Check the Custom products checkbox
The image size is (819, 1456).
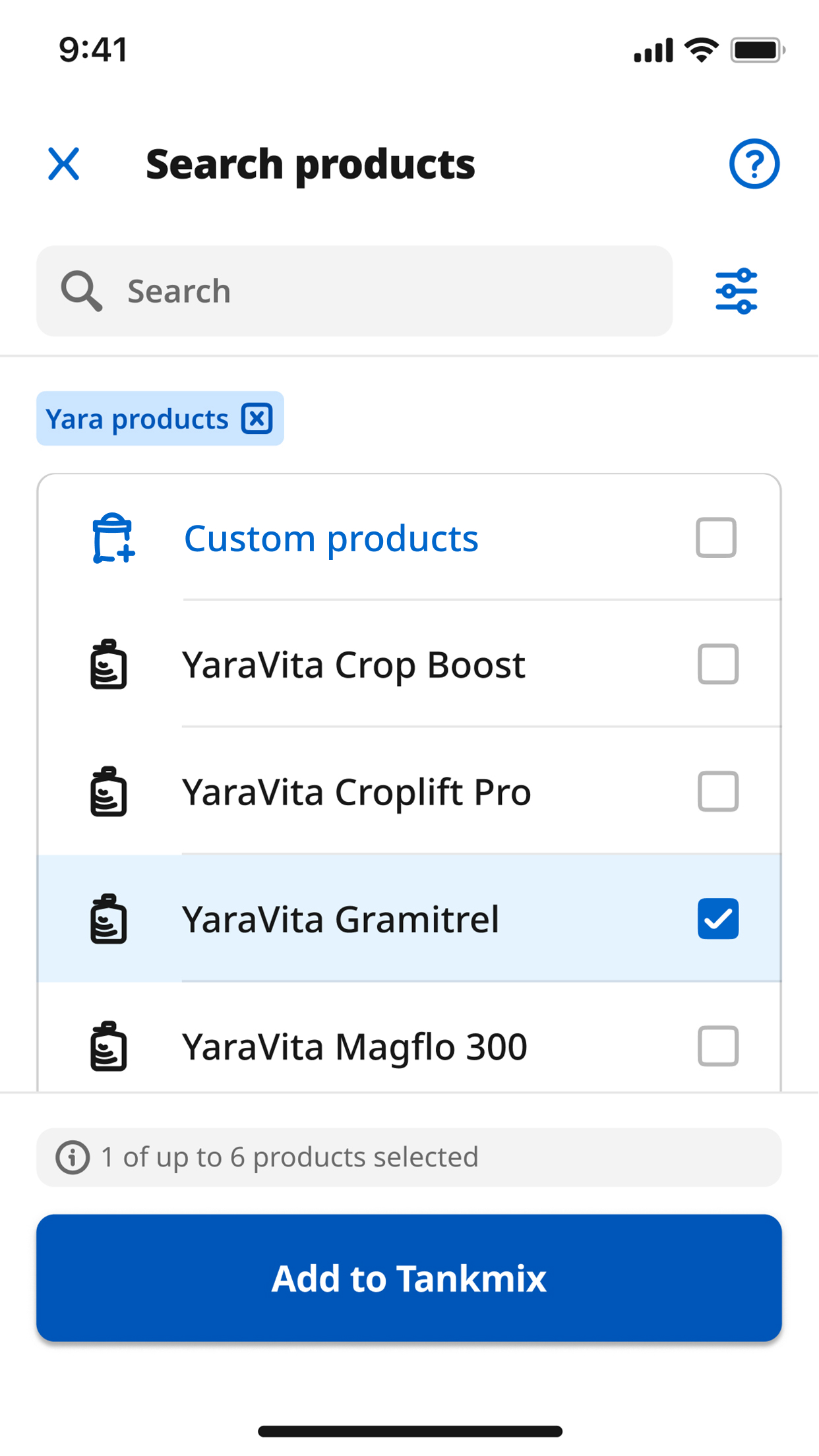(715, 537)
